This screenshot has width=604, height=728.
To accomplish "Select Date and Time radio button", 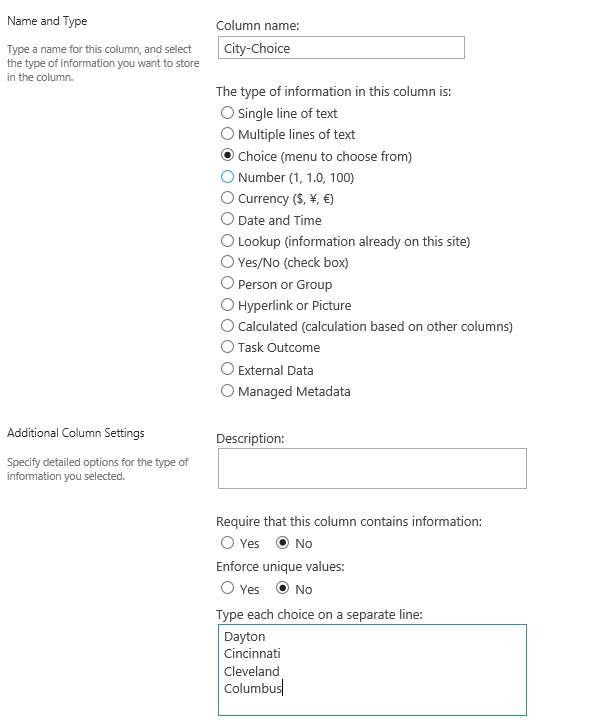I will (x=228, y=220).
